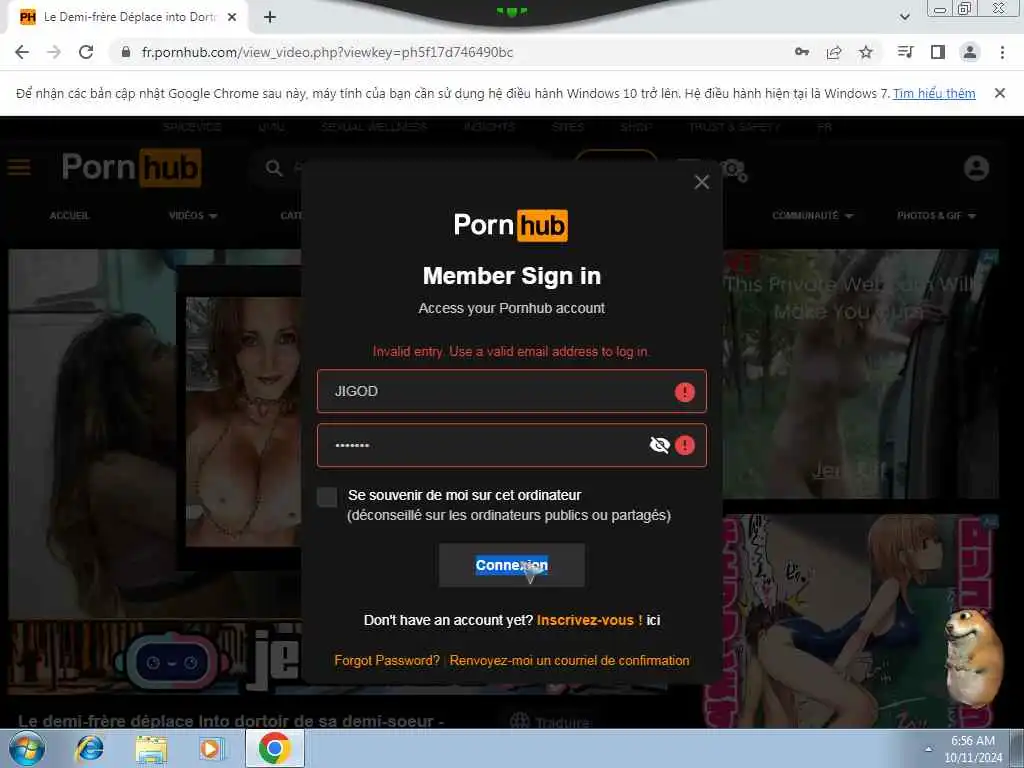Expand the PHOTOS & GIF dropdown menu
The image size is (1024, 768).
tap(936, 216)
